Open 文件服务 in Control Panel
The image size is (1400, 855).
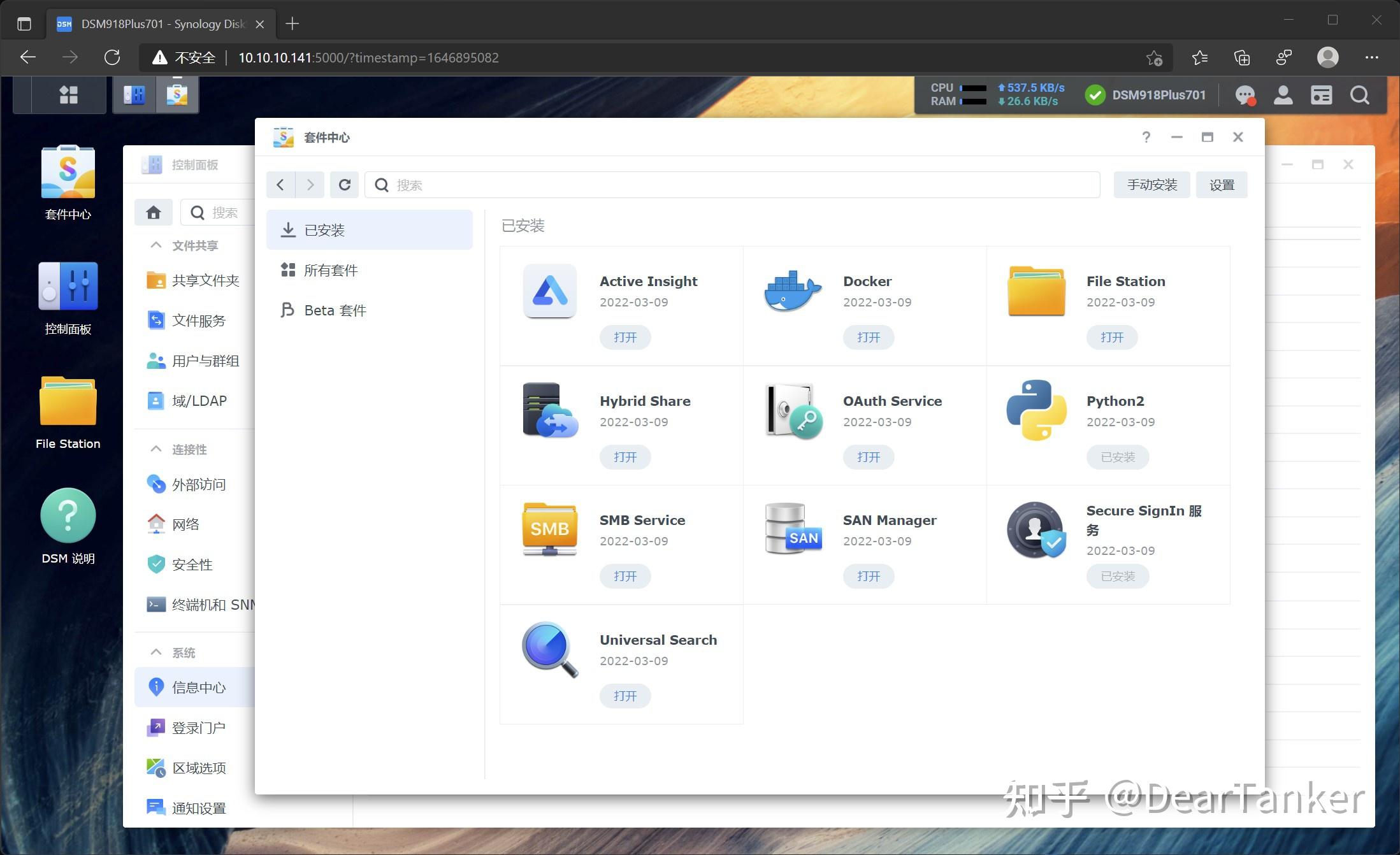(x=195, y=320)
